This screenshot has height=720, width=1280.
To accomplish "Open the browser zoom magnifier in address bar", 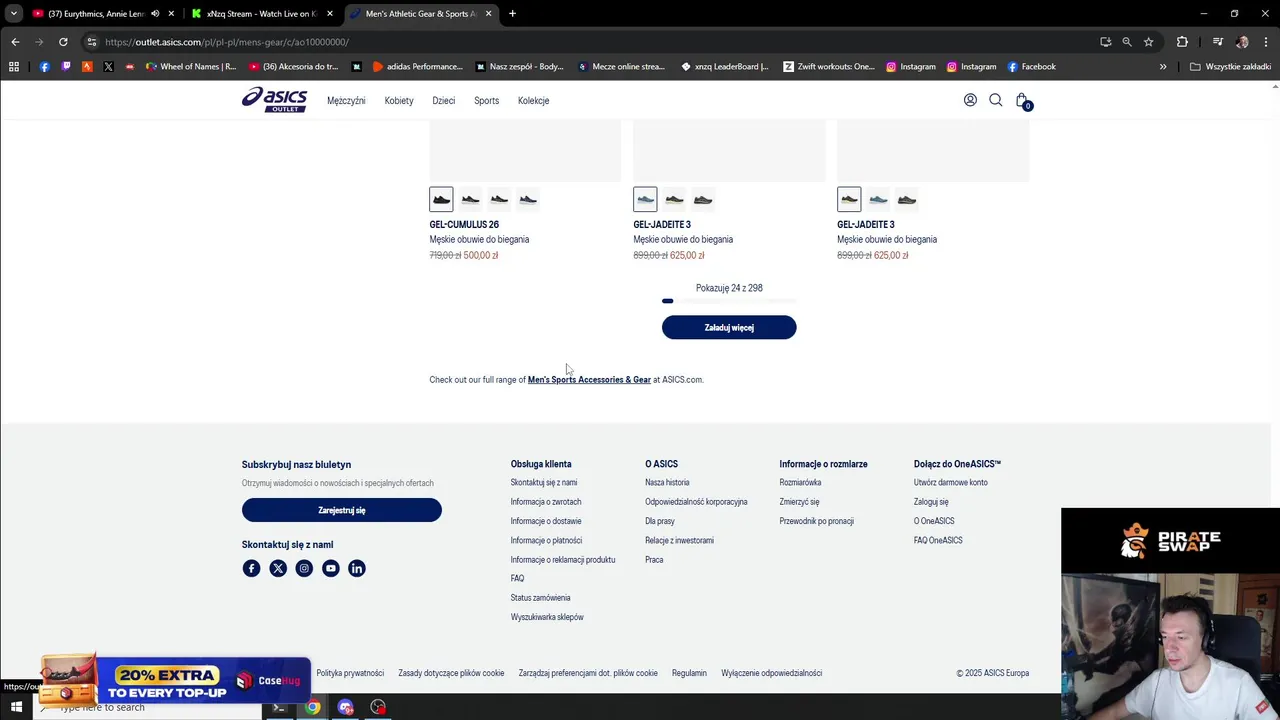I will point(1127,42).
